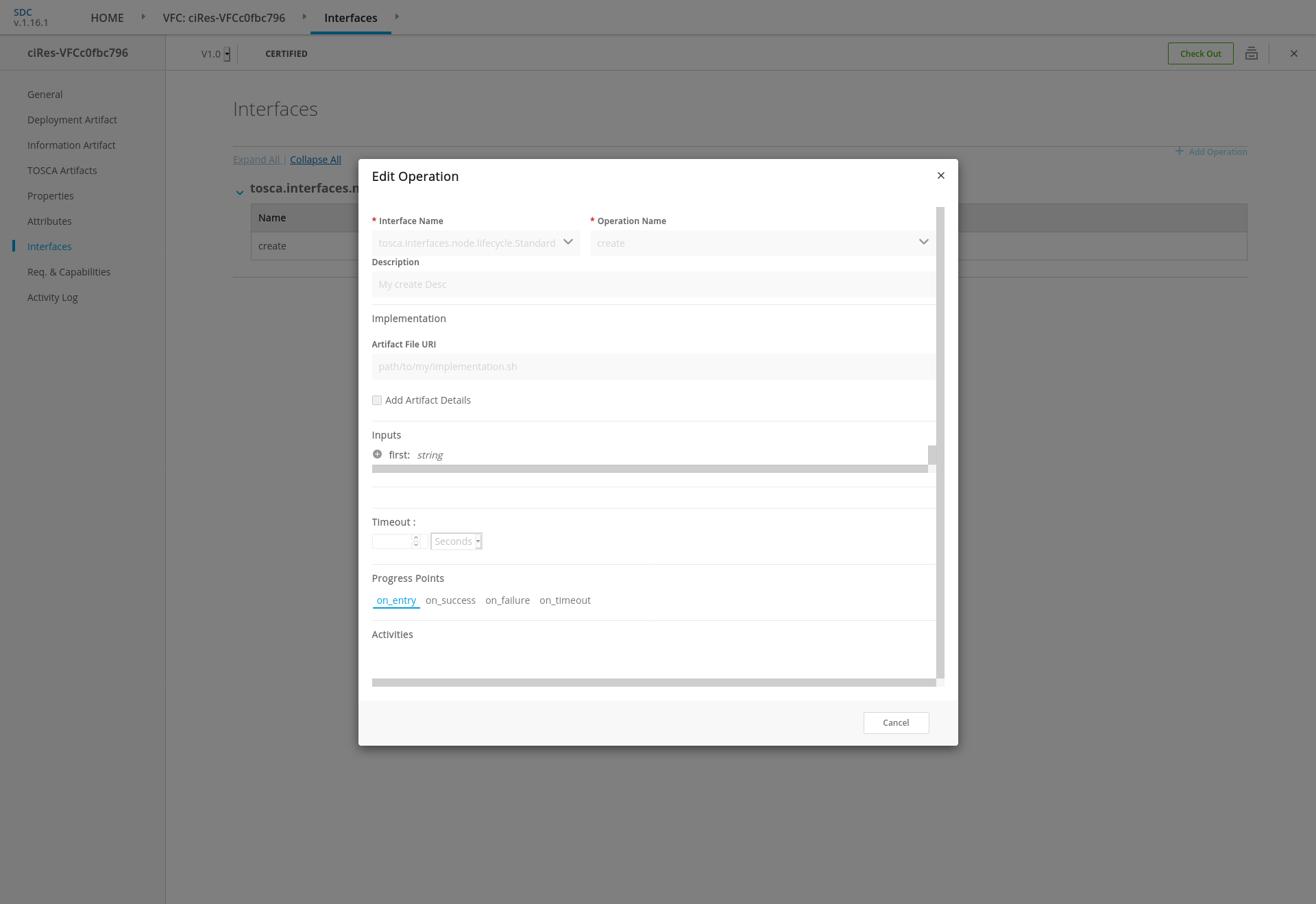Click the archive icon next to Check Out
The height and width of the screenshot is (904, 1316).
coord(1251,53)
